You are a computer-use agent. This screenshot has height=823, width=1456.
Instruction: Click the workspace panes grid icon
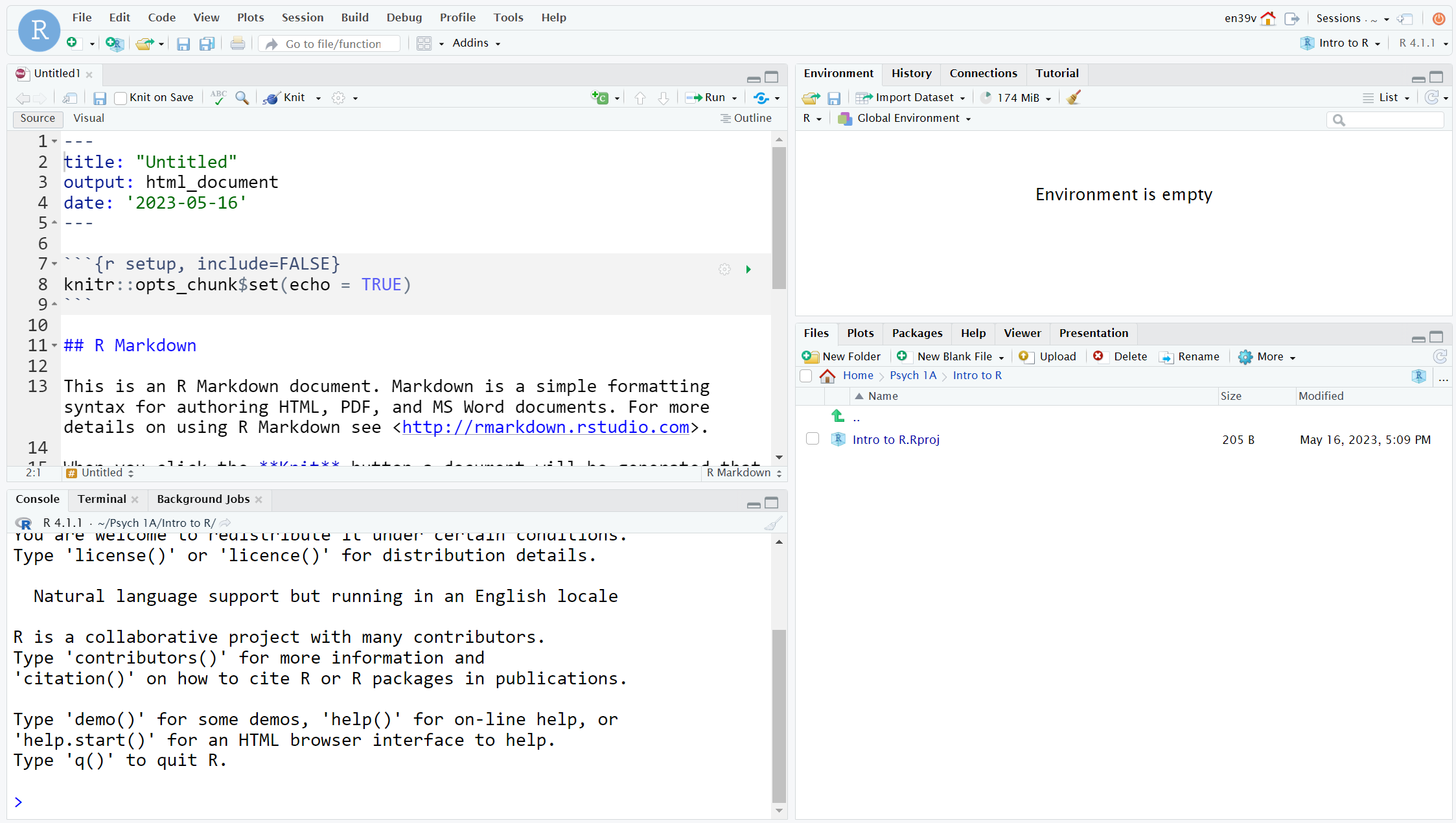coord(424,43)
